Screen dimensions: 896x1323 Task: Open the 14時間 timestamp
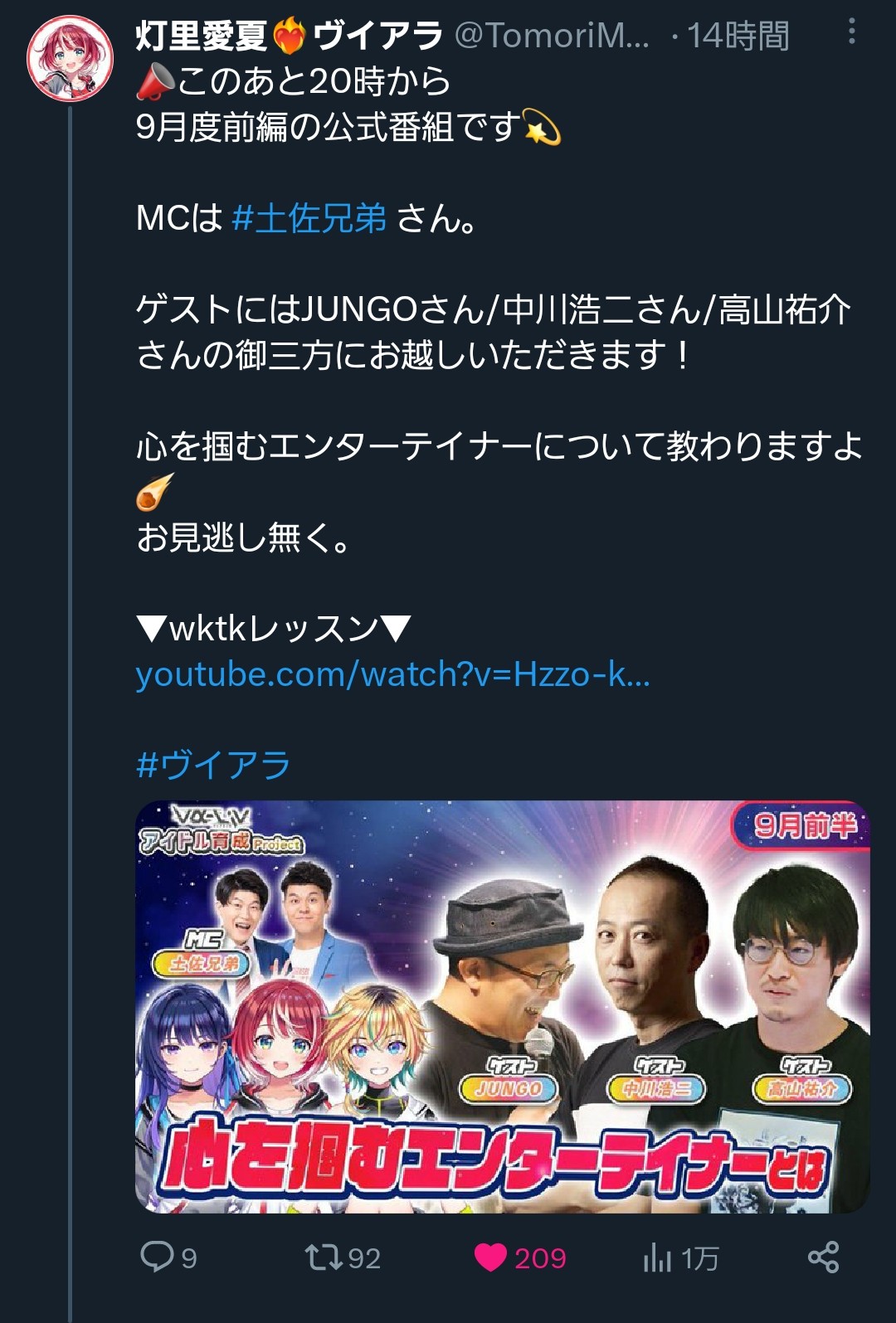(x=738, y=36)
